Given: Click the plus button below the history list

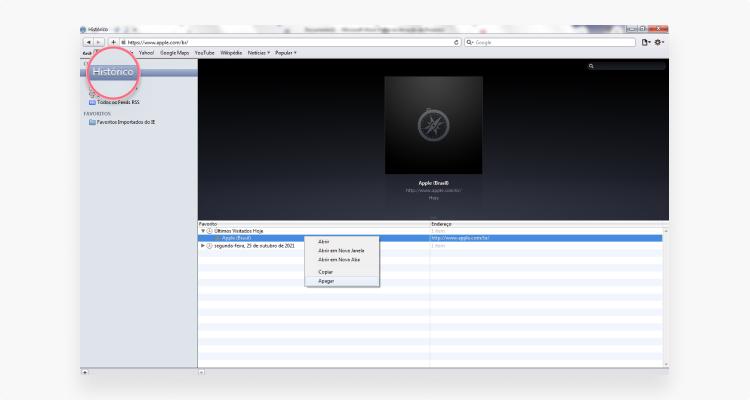Looking at the screenshot, I should [201, 372].
